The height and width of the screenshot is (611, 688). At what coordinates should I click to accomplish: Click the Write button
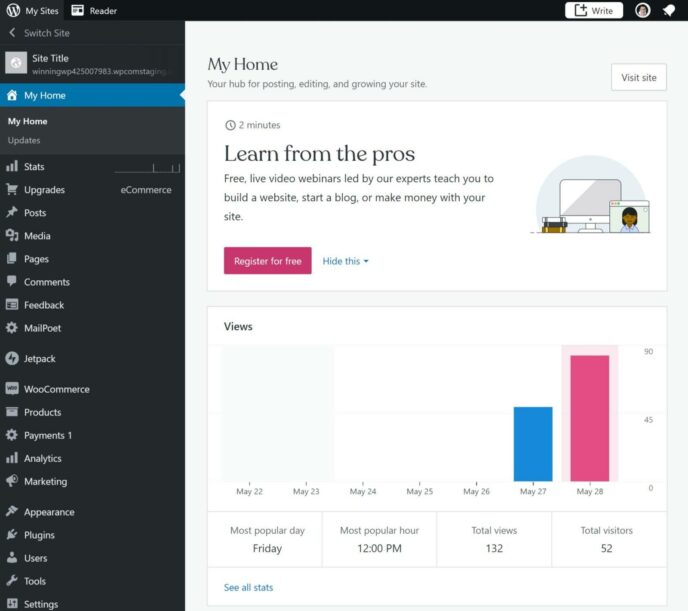[x=594, y=11]
